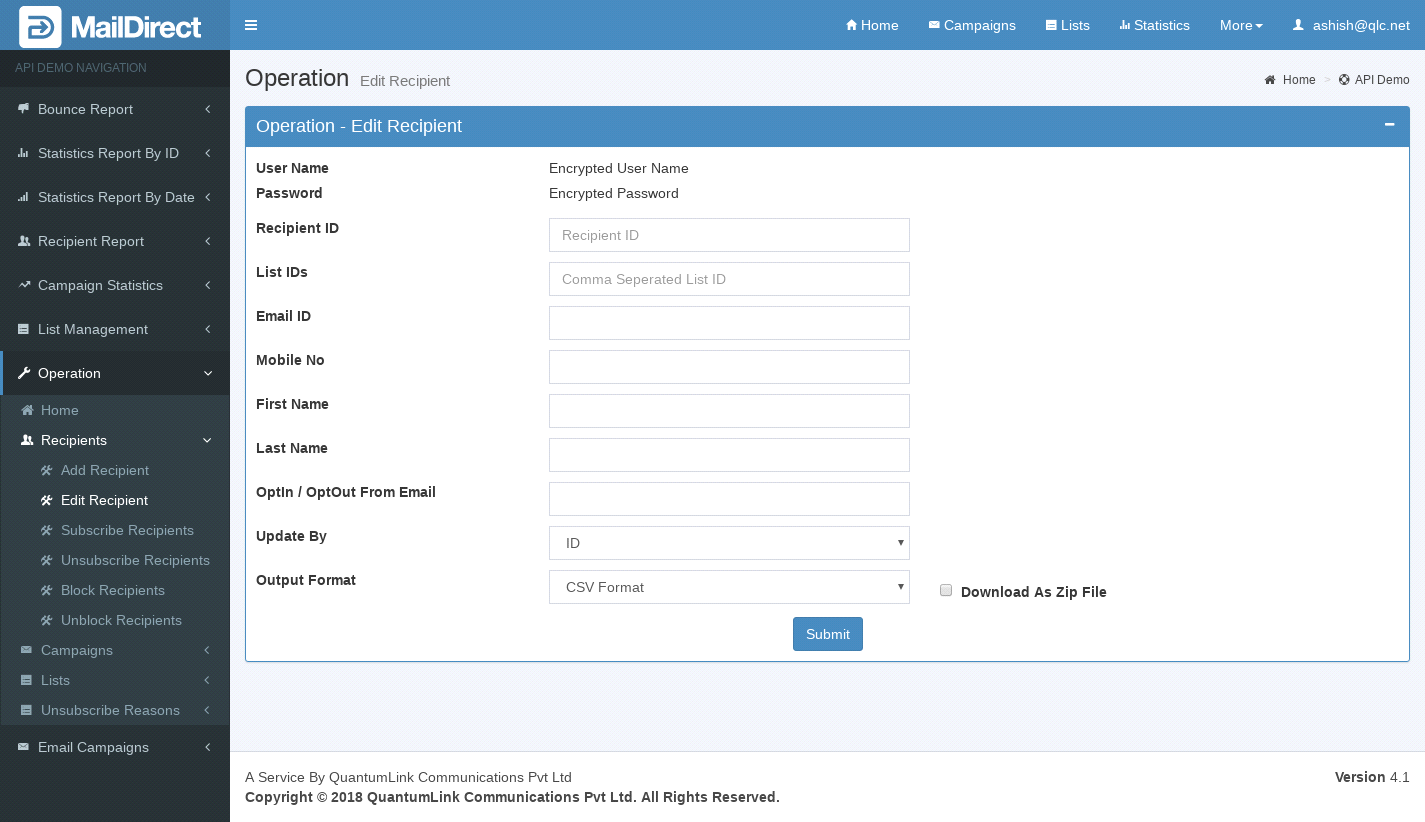Open the Output Format dropdown
The height and width of the screenshot is (822, 1425).
[728, 587]
